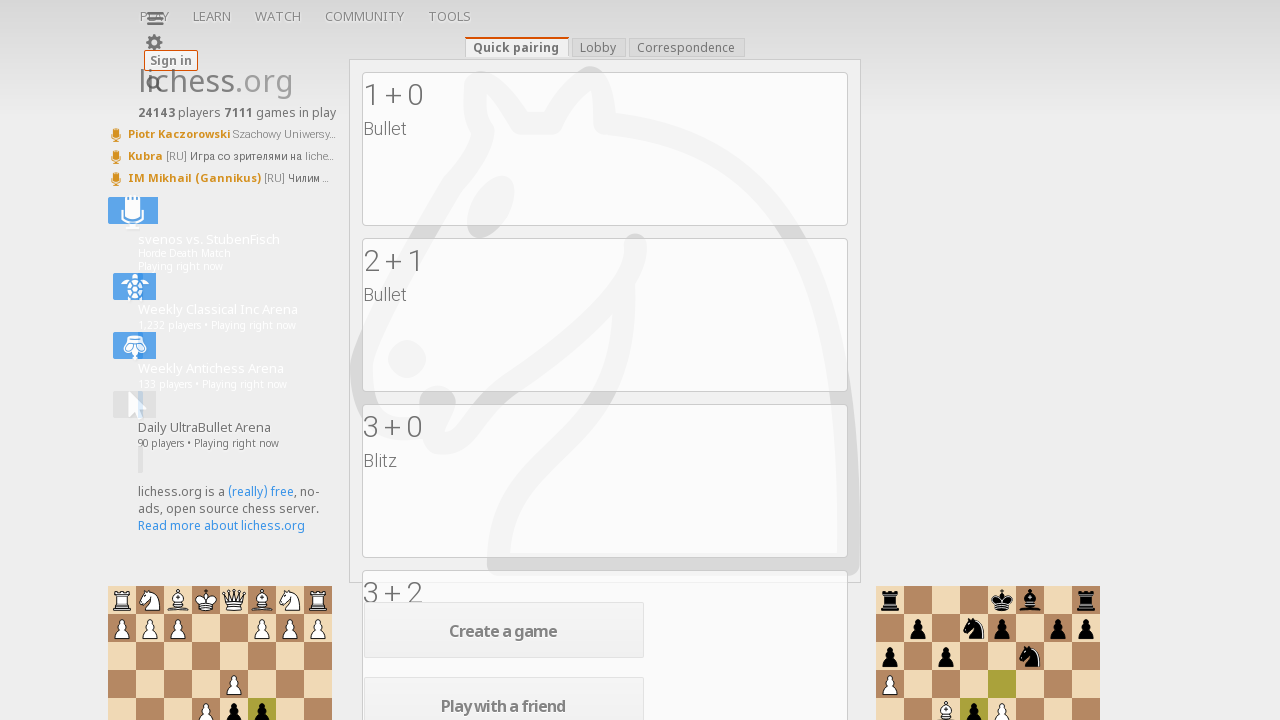This screenshot has height=720, width=1280.
Task: Click Create a game button
Action: click(504, 630)
